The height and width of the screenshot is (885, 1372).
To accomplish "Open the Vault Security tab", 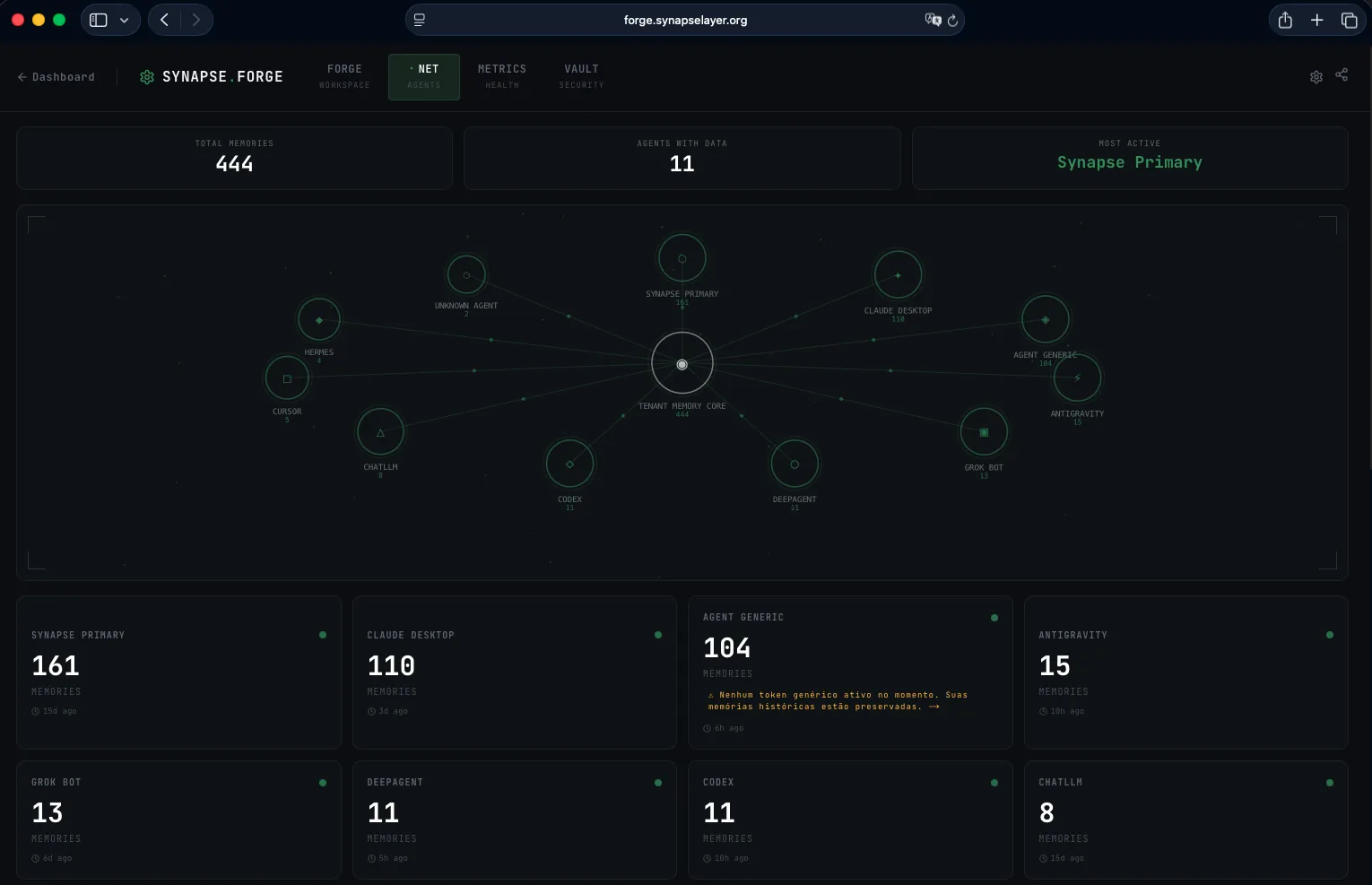I will click(x=581, y=76).
